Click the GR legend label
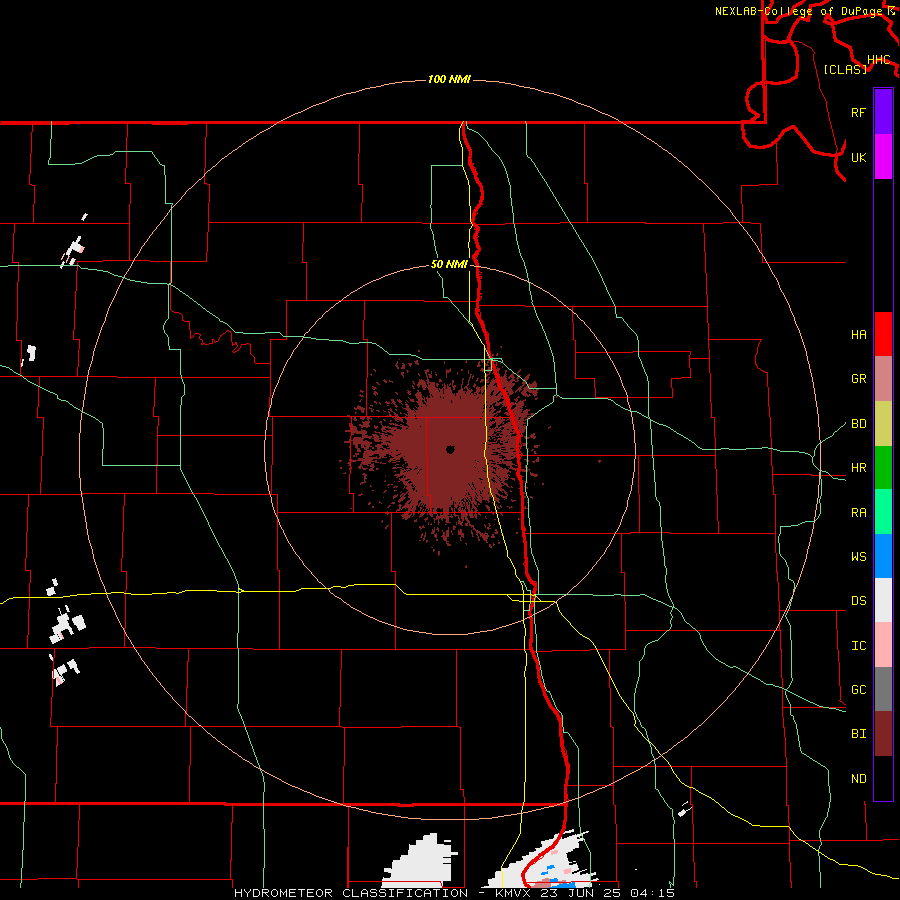Screen dimensions: 900x900 [x=858, y=379]
